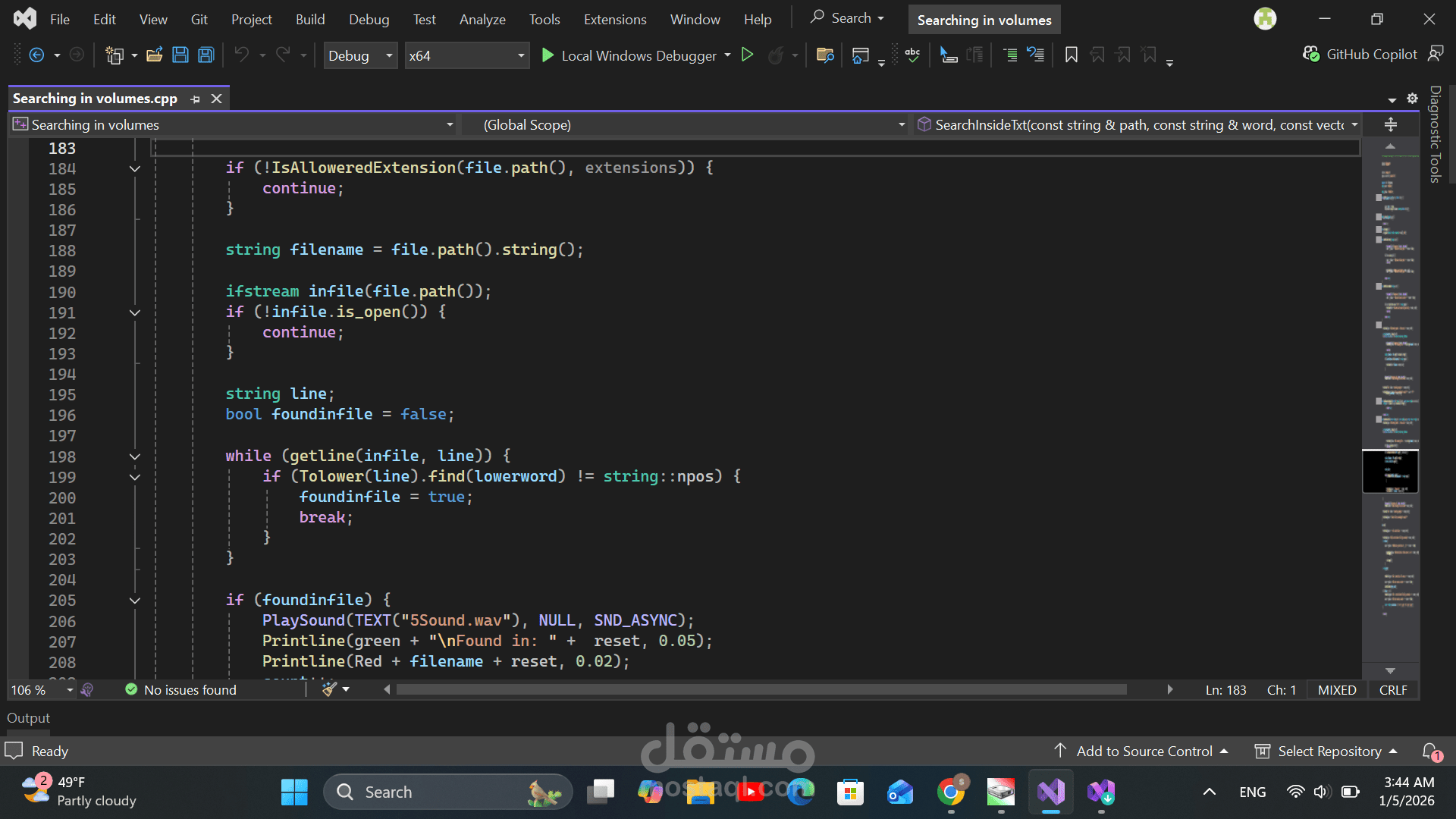Open Chrome from the Windows taskbar
The height and width of the screenshot is (819, 1456).
pyautogui.click(x=951, y=792)
